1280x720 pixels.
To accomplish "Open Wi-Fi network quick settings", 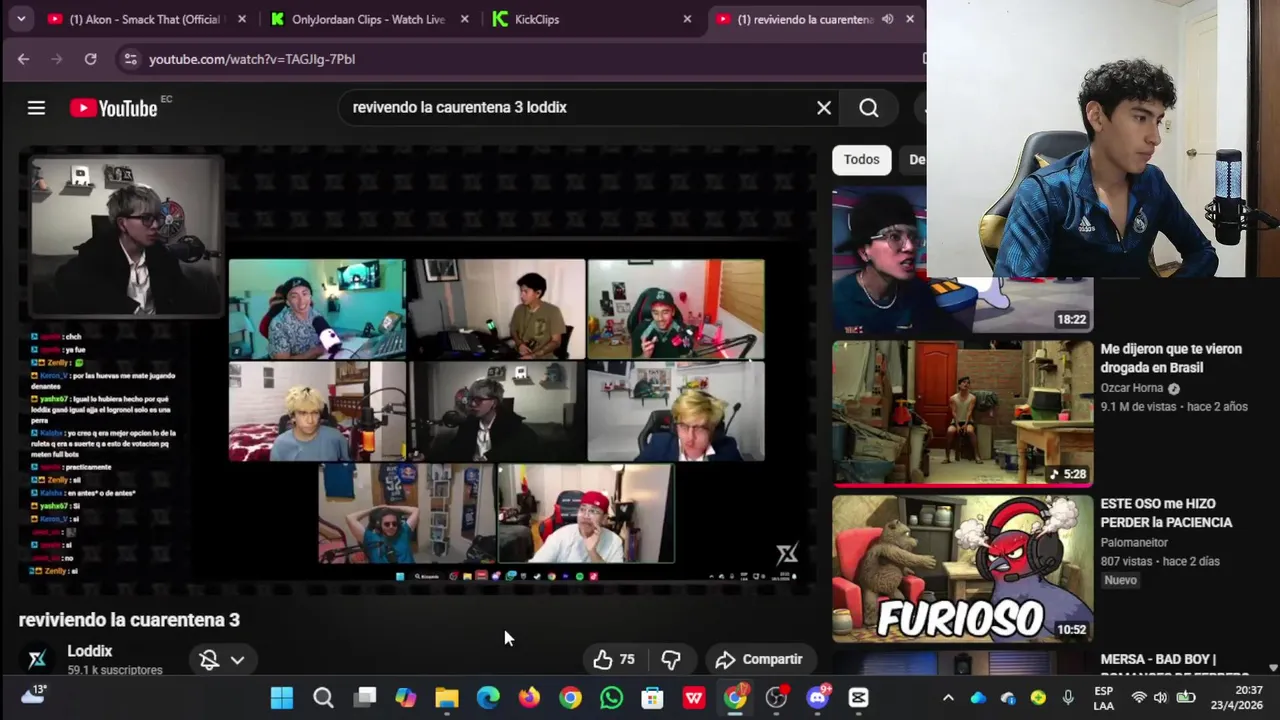I will [x=1139, y=698].
